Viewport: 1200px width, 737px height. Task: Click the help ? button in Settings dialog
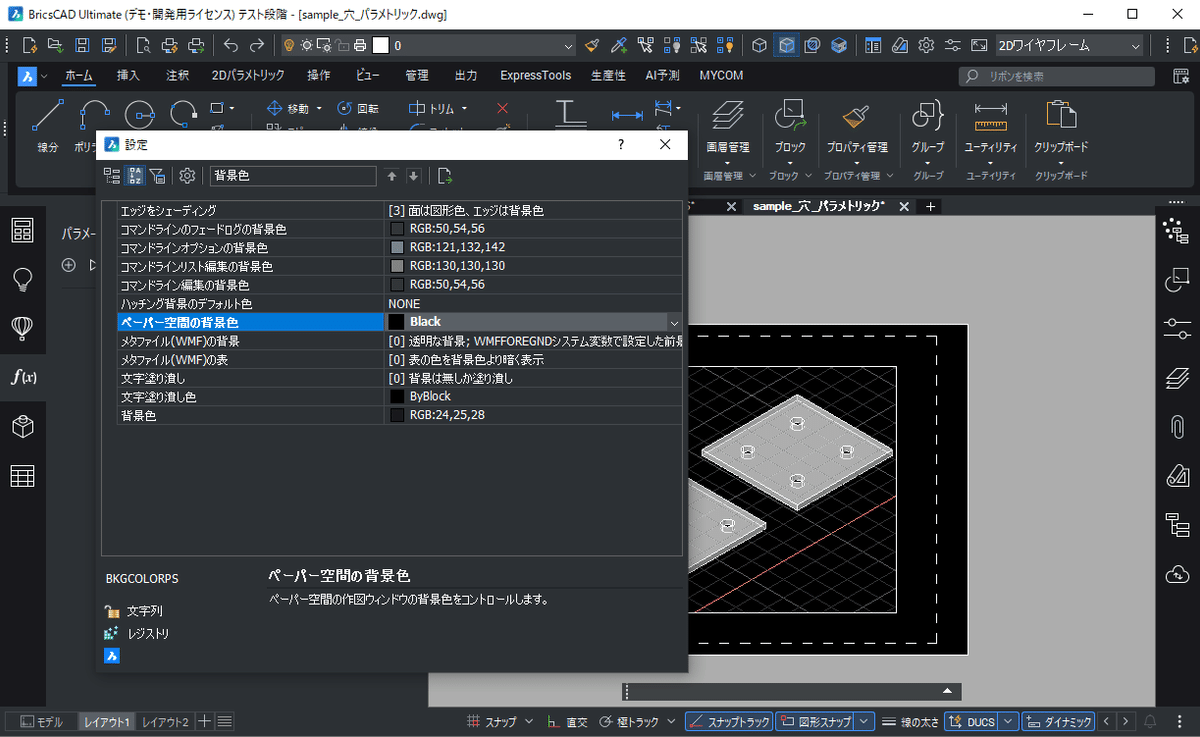[621, 144]
